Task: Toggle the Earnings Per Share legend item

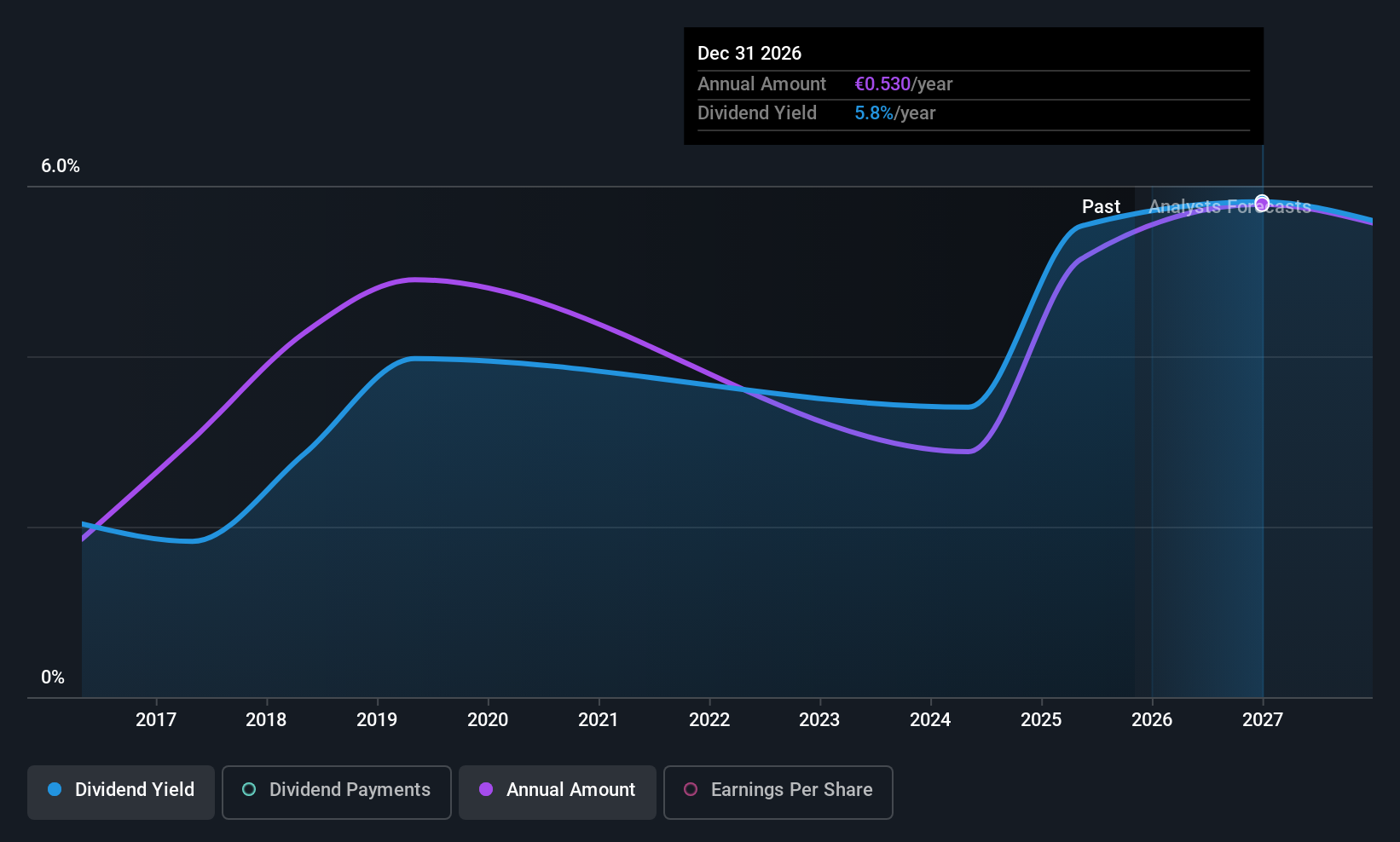Action: pos(777,790)
